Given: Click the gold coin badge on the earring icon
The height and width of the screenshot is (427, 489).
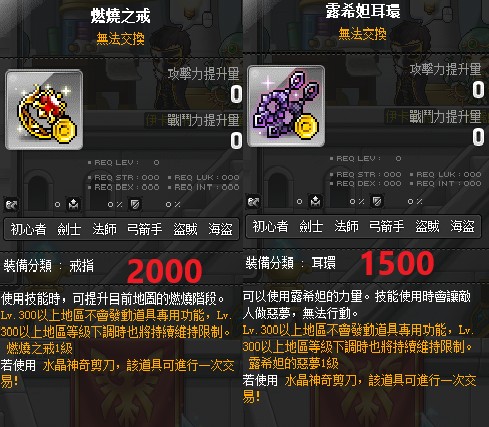Looking at the screenshot, I should click(307, 126).
